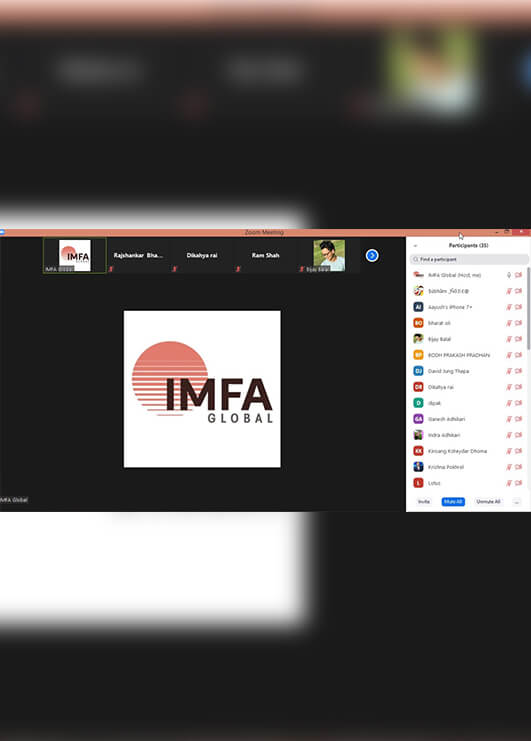531x741 pixels.
Task: Click Indra Adhikari's photo avatar
Action: pyautogui.click(x=419, y=435)
